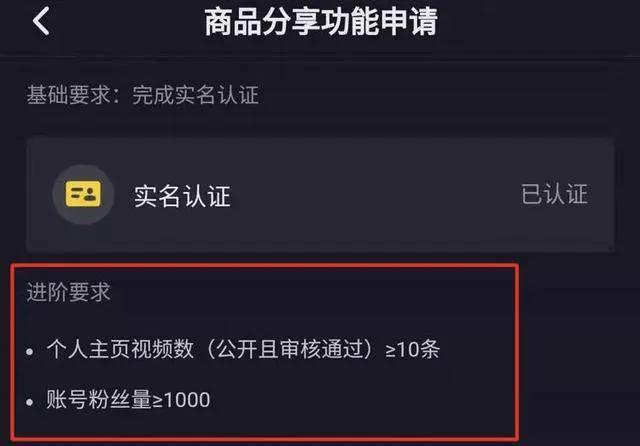Viewport: 640px width, 446px height.
Task: Click the 完成实名认证 text
Action: click(x=196, y=95)
